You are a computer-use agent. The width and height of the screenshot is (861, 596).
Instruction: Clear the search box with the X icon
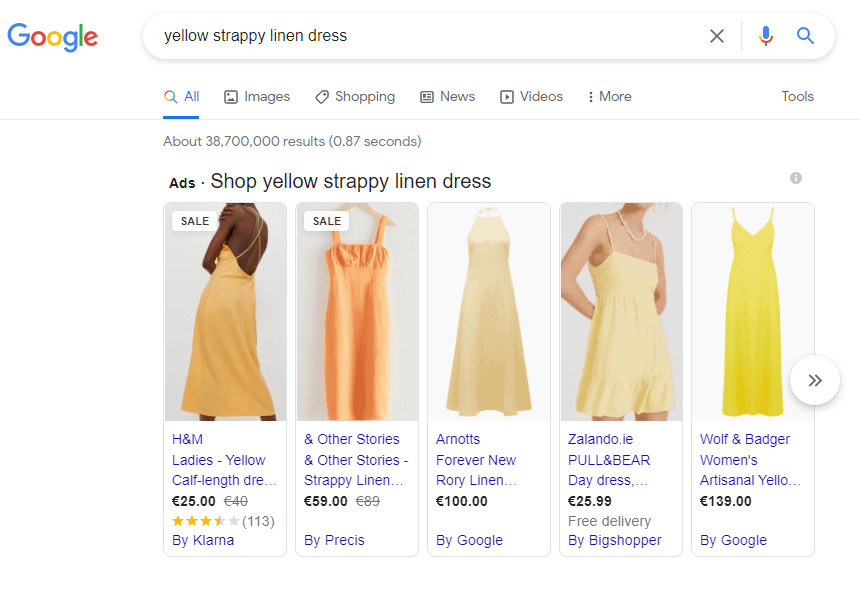point(717,36)
